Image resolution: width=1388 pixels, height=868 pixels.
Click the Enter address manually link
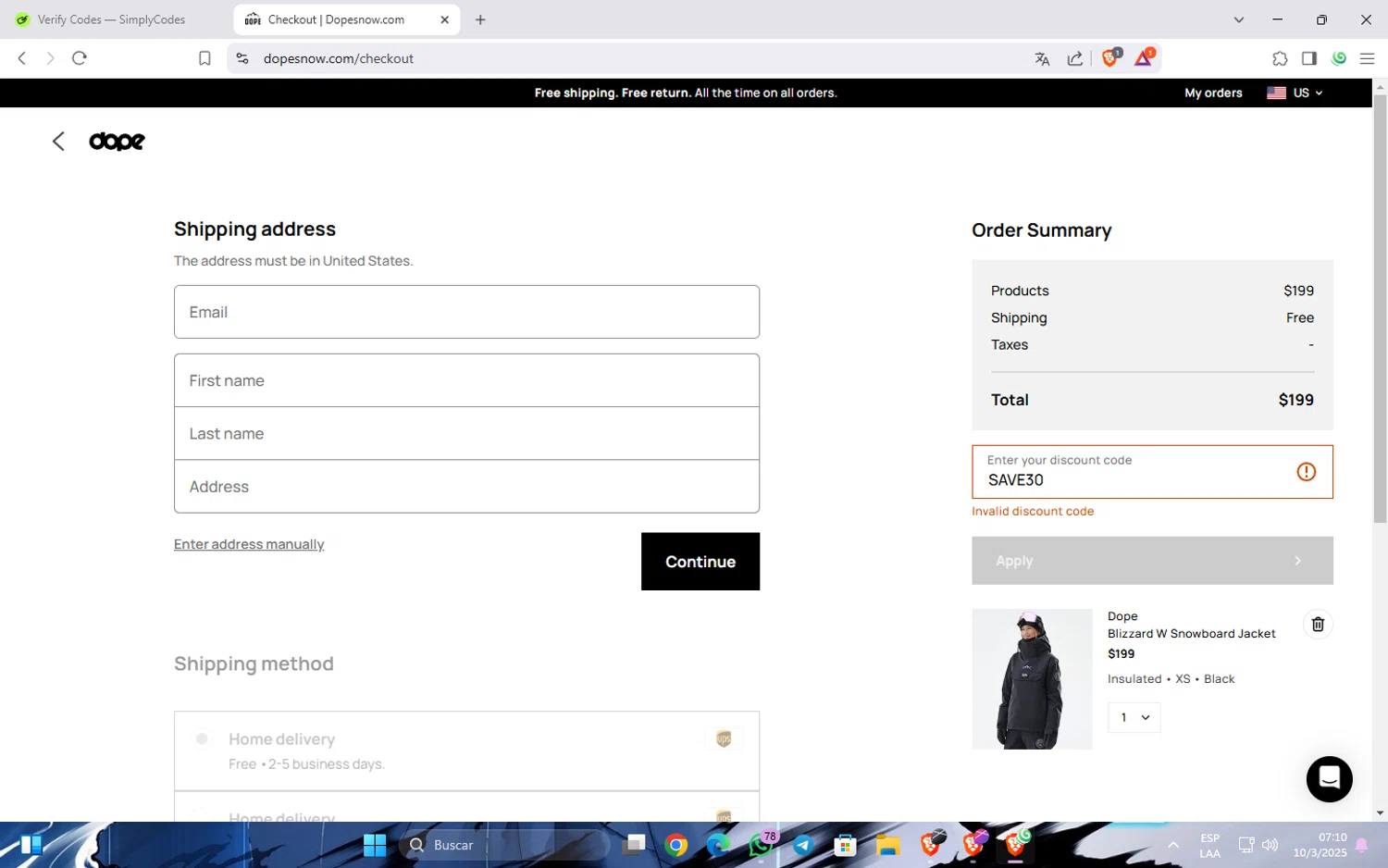pyautogui.click(x=249, y=544)
